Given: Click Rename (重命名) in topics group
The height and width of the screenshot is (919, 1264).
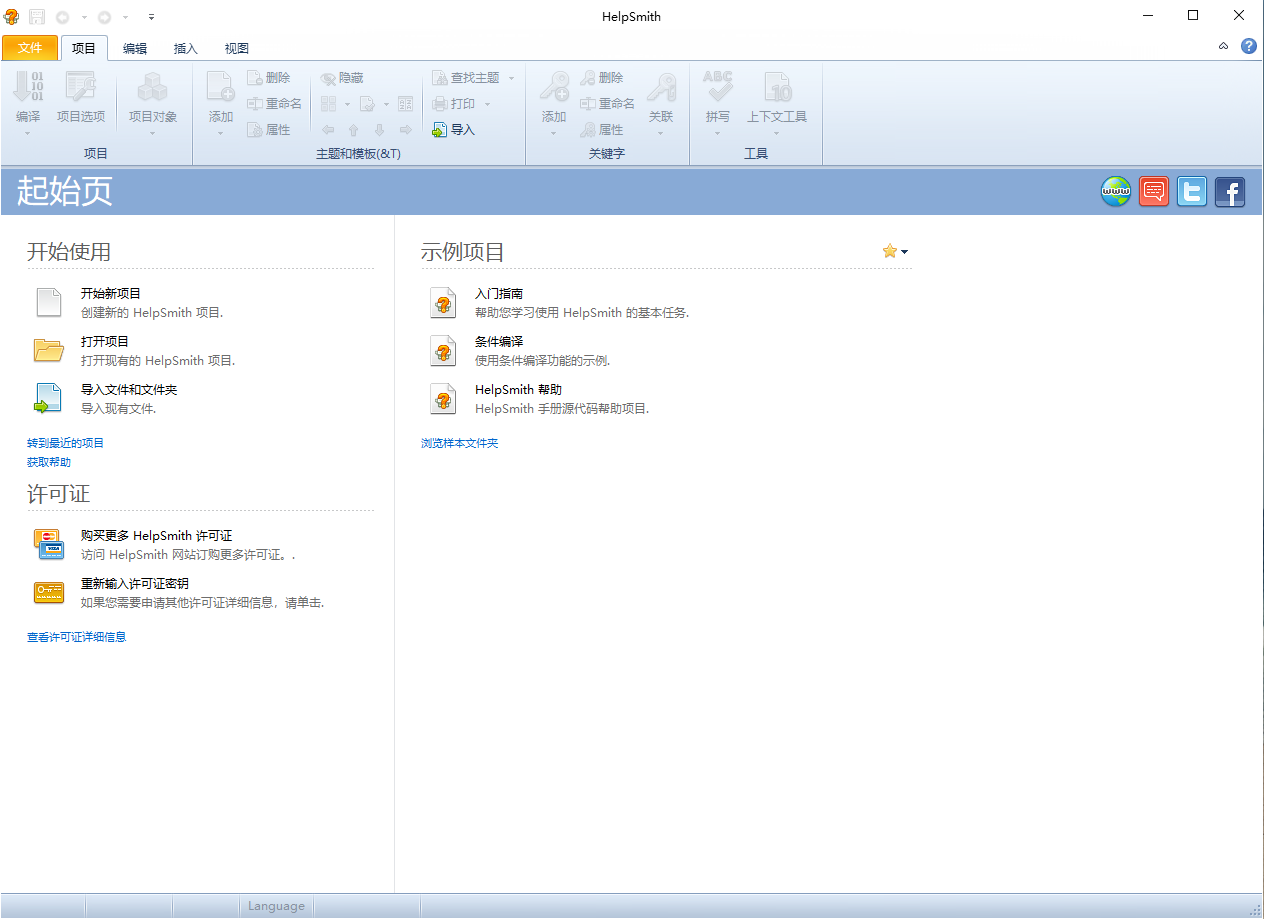Looking at the screenshot, I should (274, 104).
